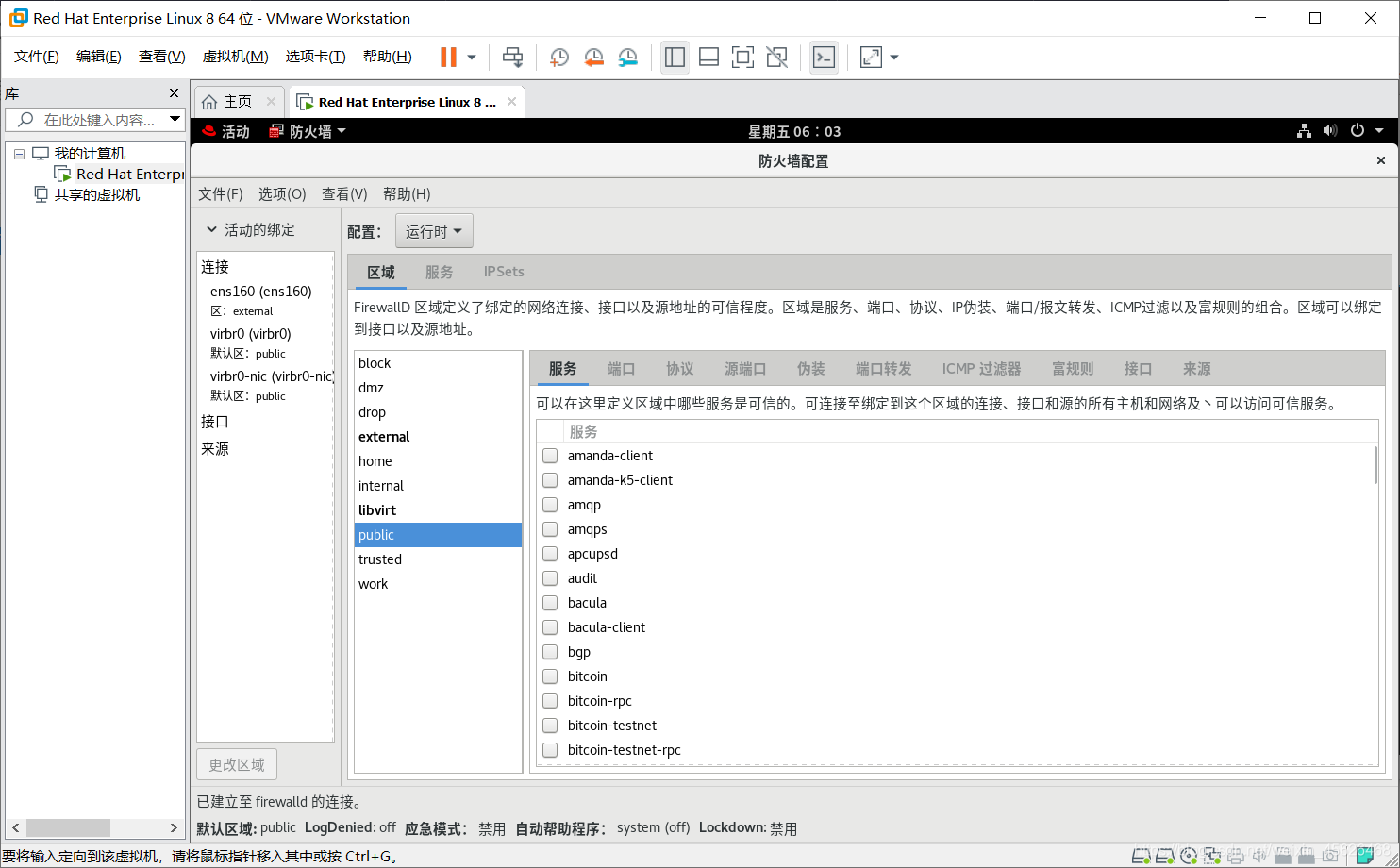Toggle the thumbnail bar icon

tap(708, 58)
